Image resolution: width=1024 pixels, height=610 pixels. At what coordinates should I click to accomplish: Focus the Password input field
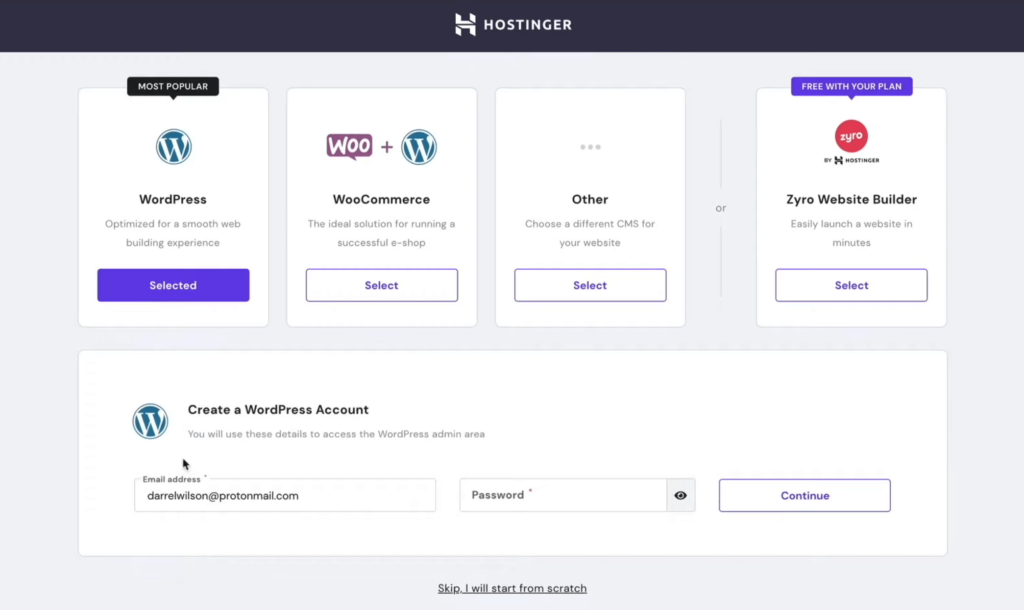tap(563, 495)
